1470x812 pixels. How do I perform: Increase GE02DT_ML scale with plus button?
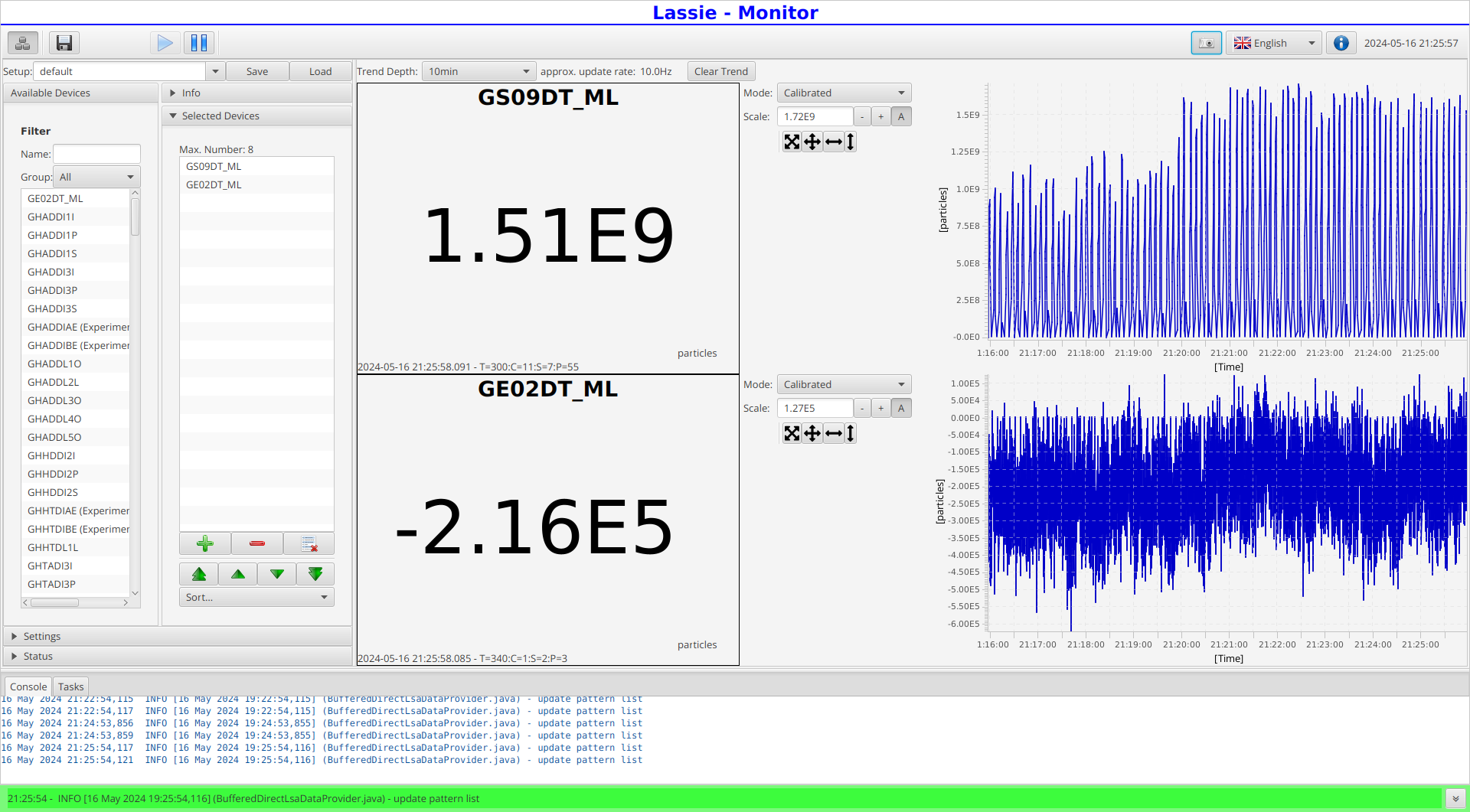pos(881,408)
